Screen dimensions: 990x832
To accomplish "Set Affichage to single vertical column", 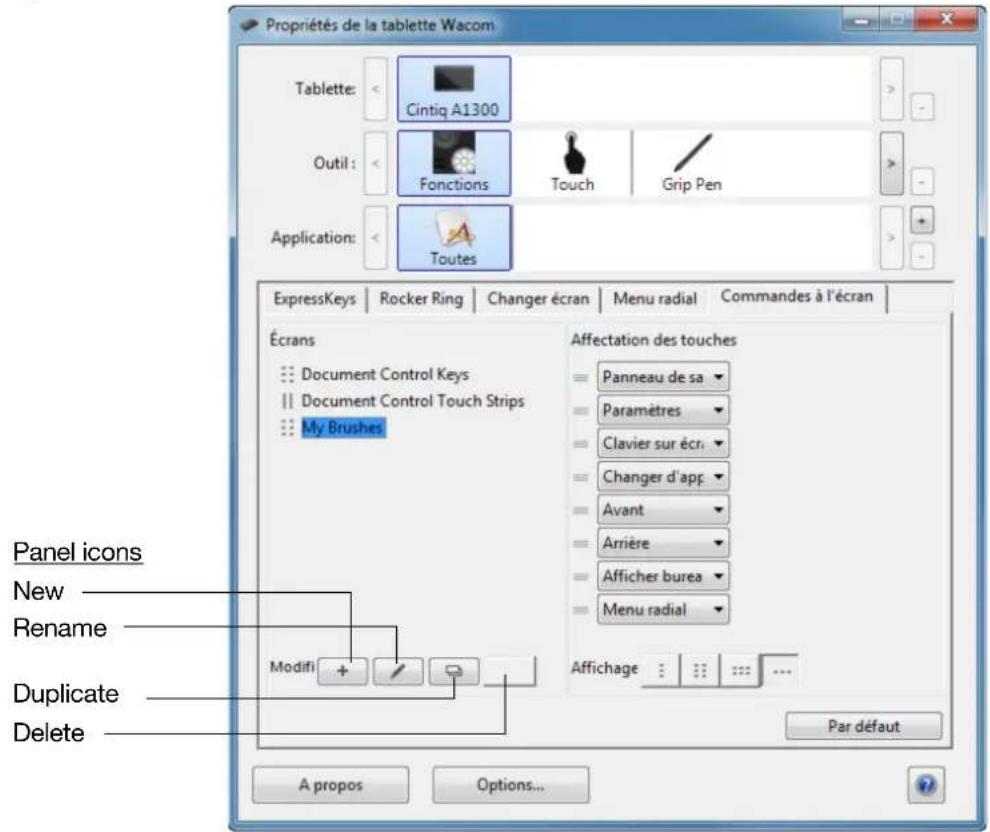I will tap(661, 670).
